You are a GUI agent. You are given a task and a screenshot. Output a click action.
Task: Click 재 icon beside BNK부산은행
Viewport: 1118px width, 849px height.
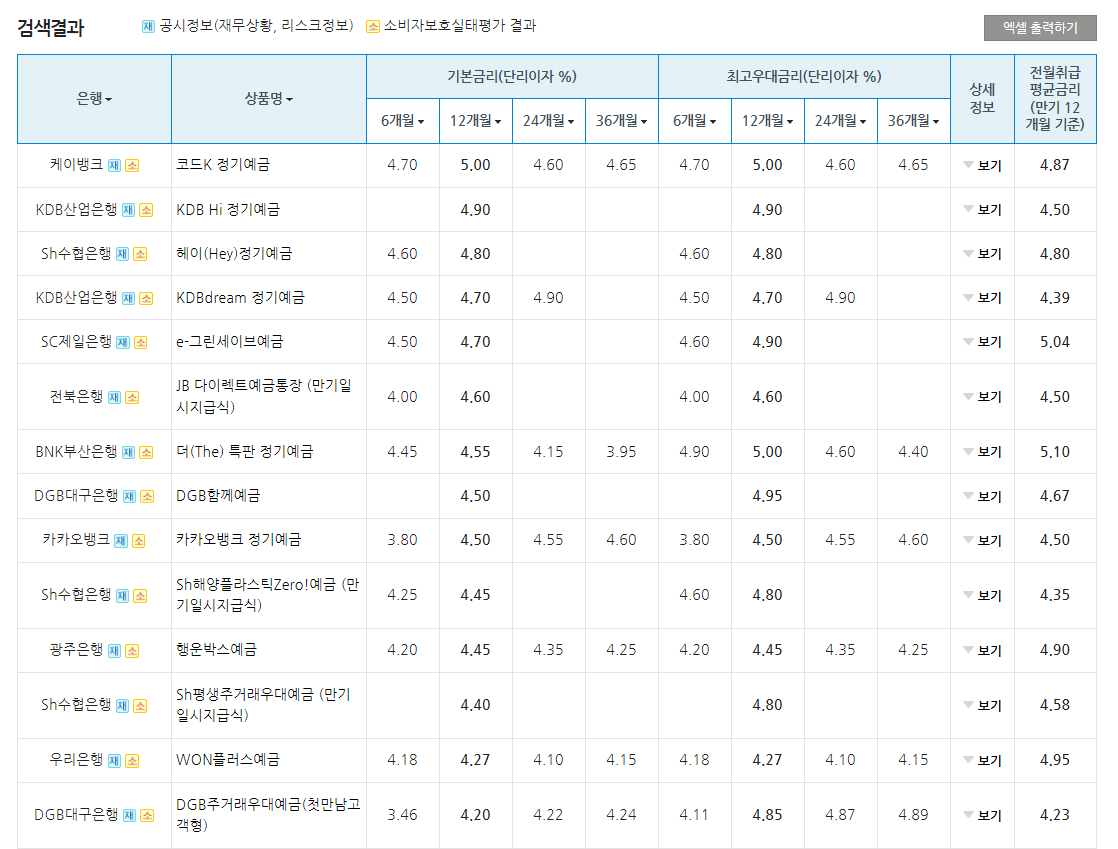pyautogui.click(x=128, y=452)
